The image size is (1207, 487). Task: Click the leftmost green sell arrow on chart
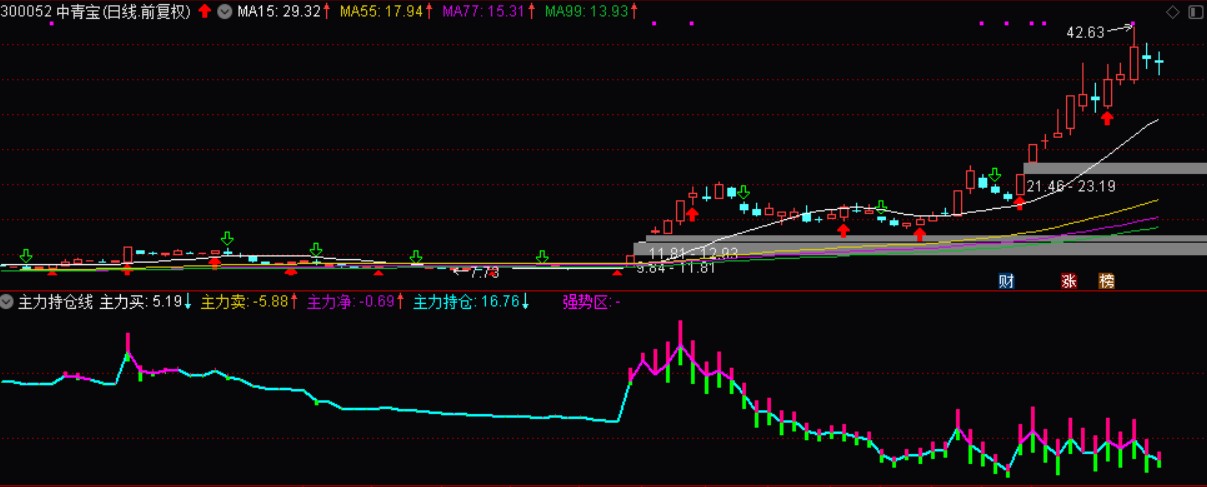[26, 257]
